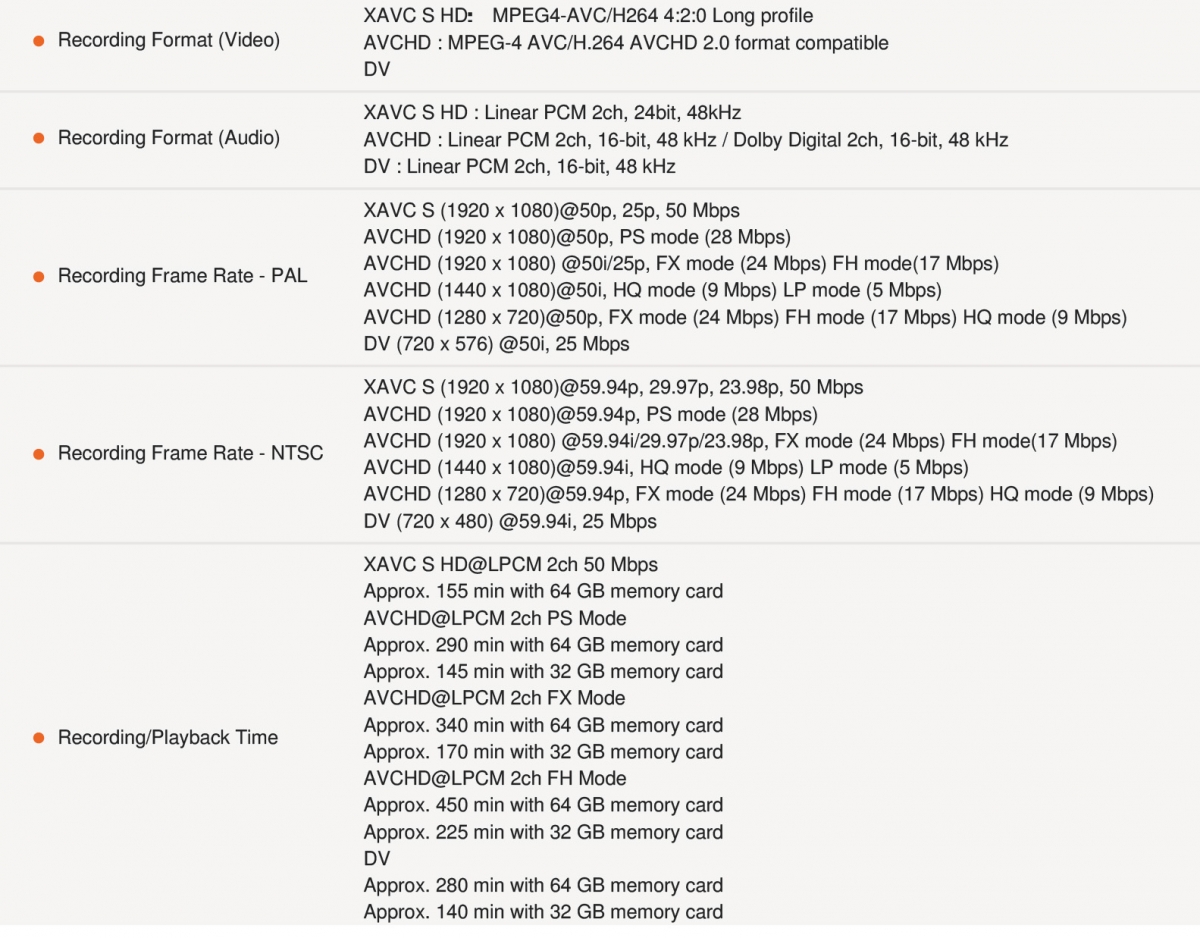
Task: Click the orange bullet beside Recording Format (Audio)
Action: point(38,138)
